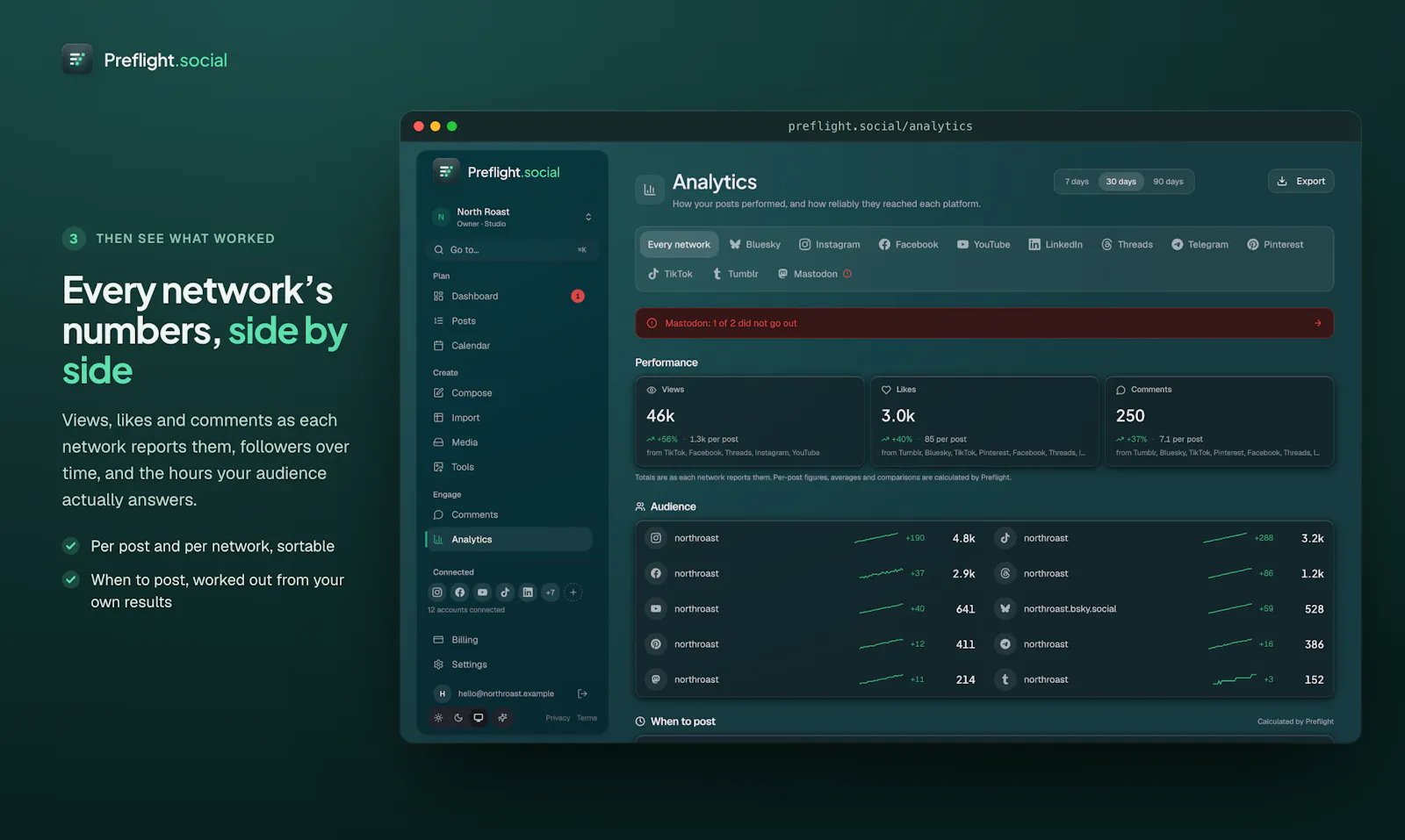The width and height of the screenshot is (1405, 840).
Task: Click the sparkle effects icon button
Action: (x=502, y=717)
